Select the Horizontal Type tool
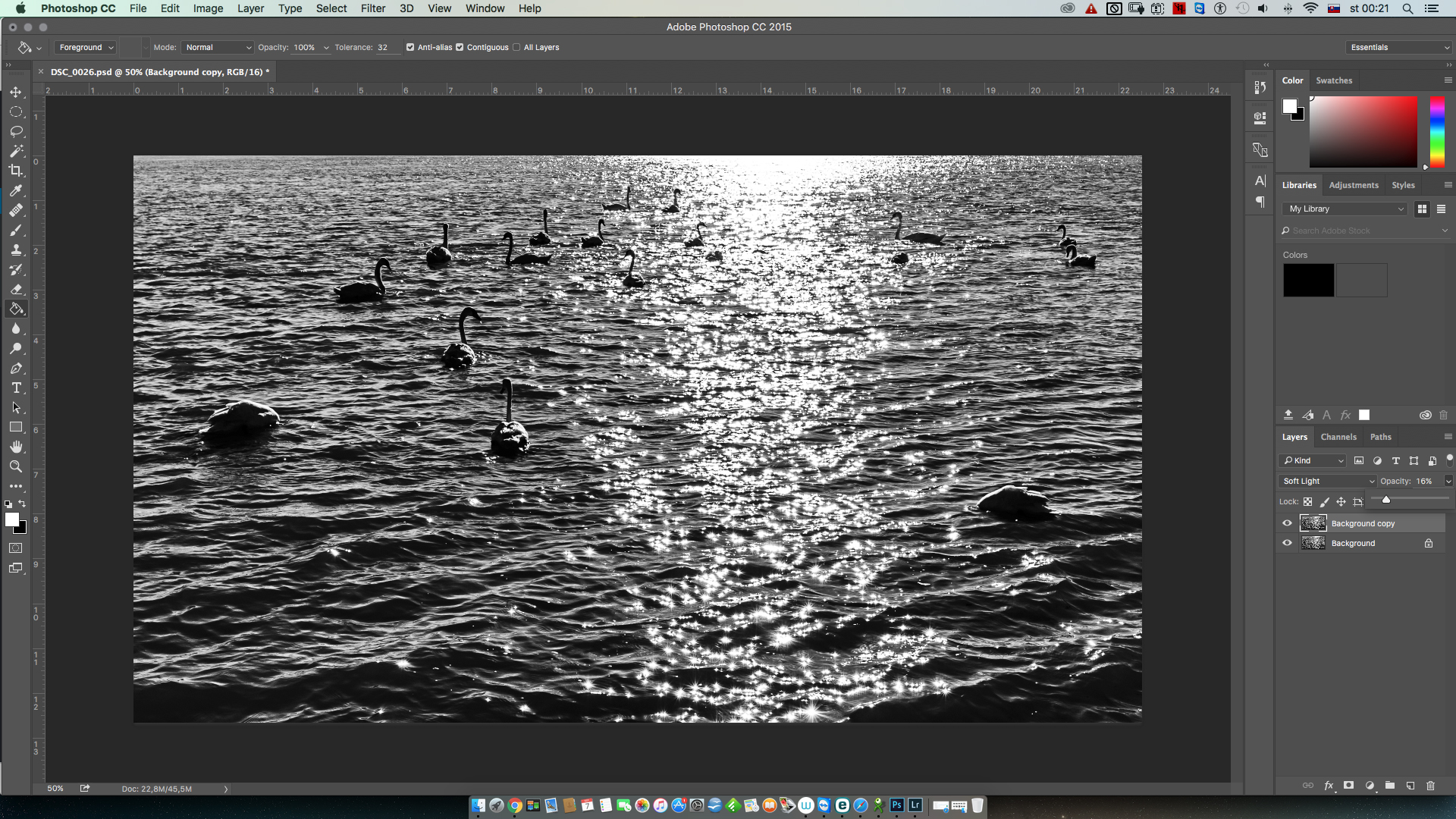The width and height of the screenshot is (1456, 819). (x=16, y=388)
